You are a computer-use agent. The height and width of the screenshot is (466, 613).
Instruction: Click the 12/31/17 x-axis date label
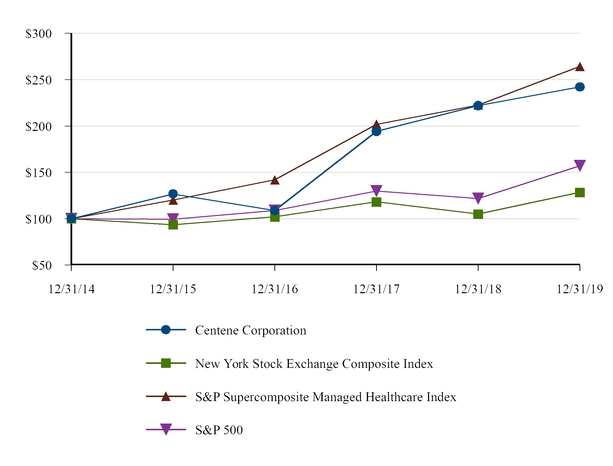click(376, 288)
